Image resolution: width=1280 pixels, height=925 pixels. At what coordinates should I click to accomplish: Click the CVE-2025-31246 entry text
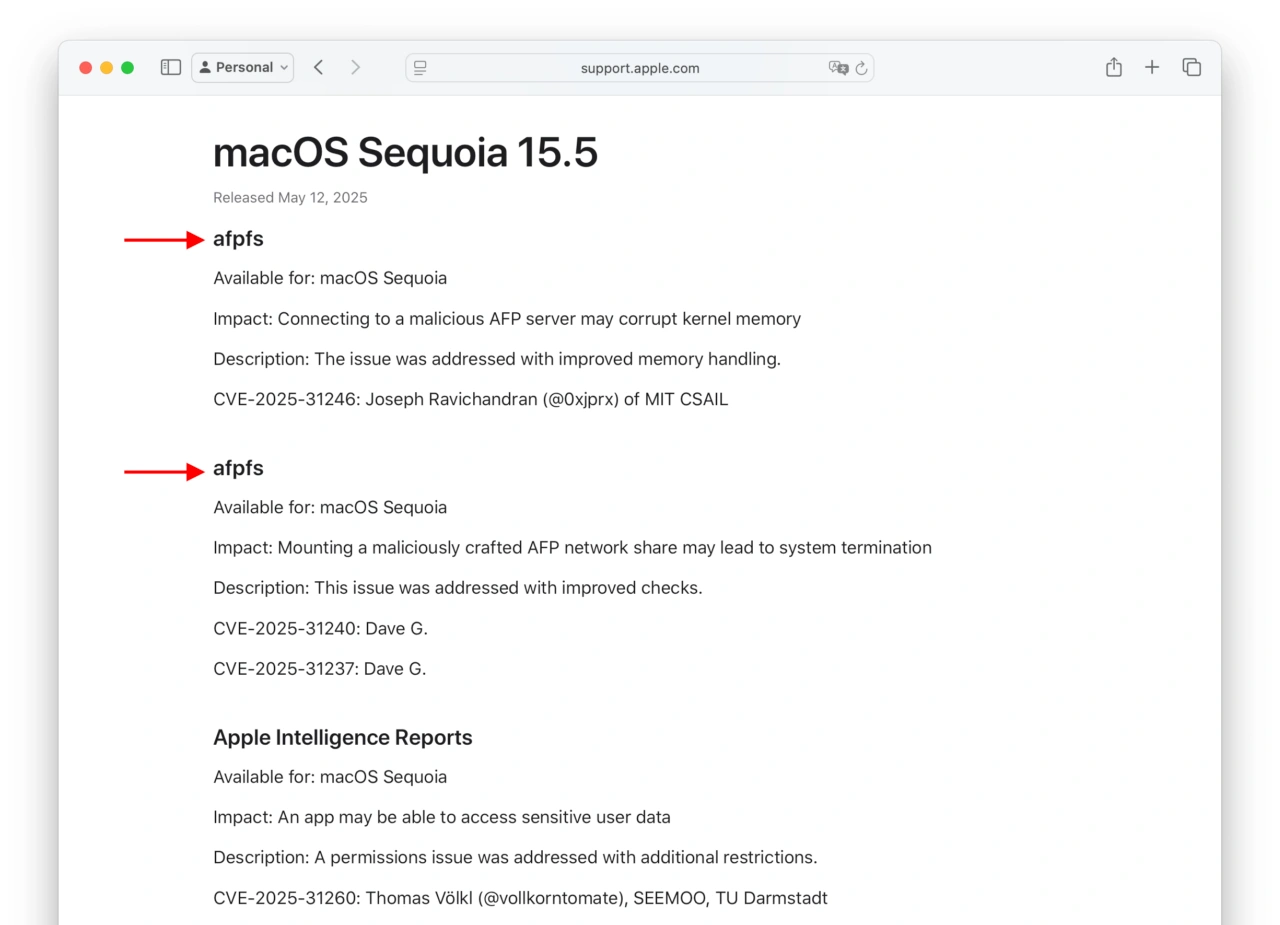click(x=470, y=400)
